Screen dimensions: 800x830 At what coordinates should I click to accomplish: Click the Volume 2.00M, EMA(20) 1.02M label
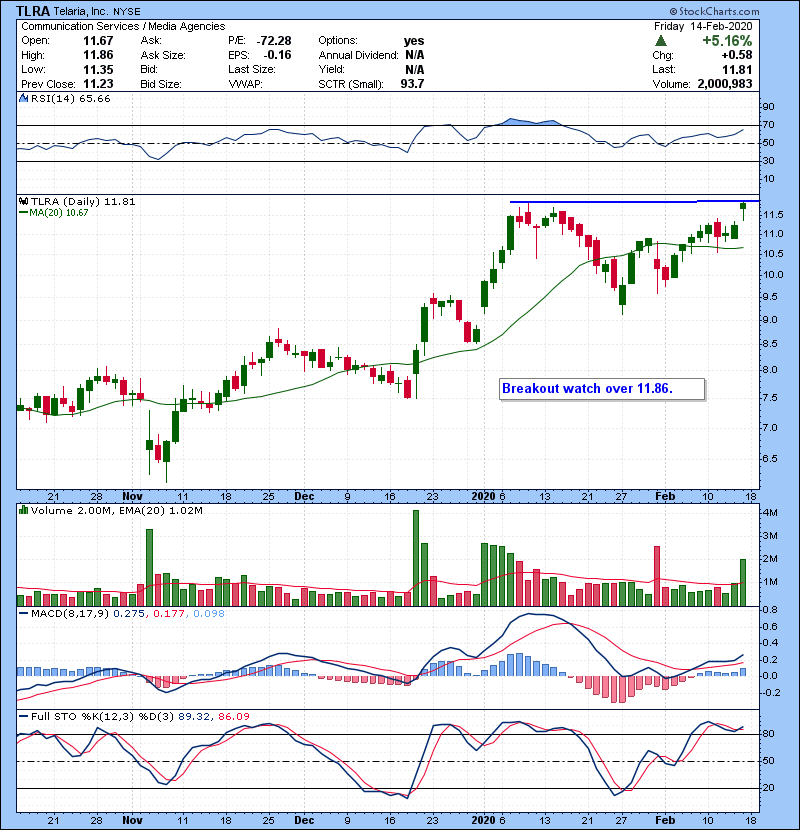[x=116, y=510]
